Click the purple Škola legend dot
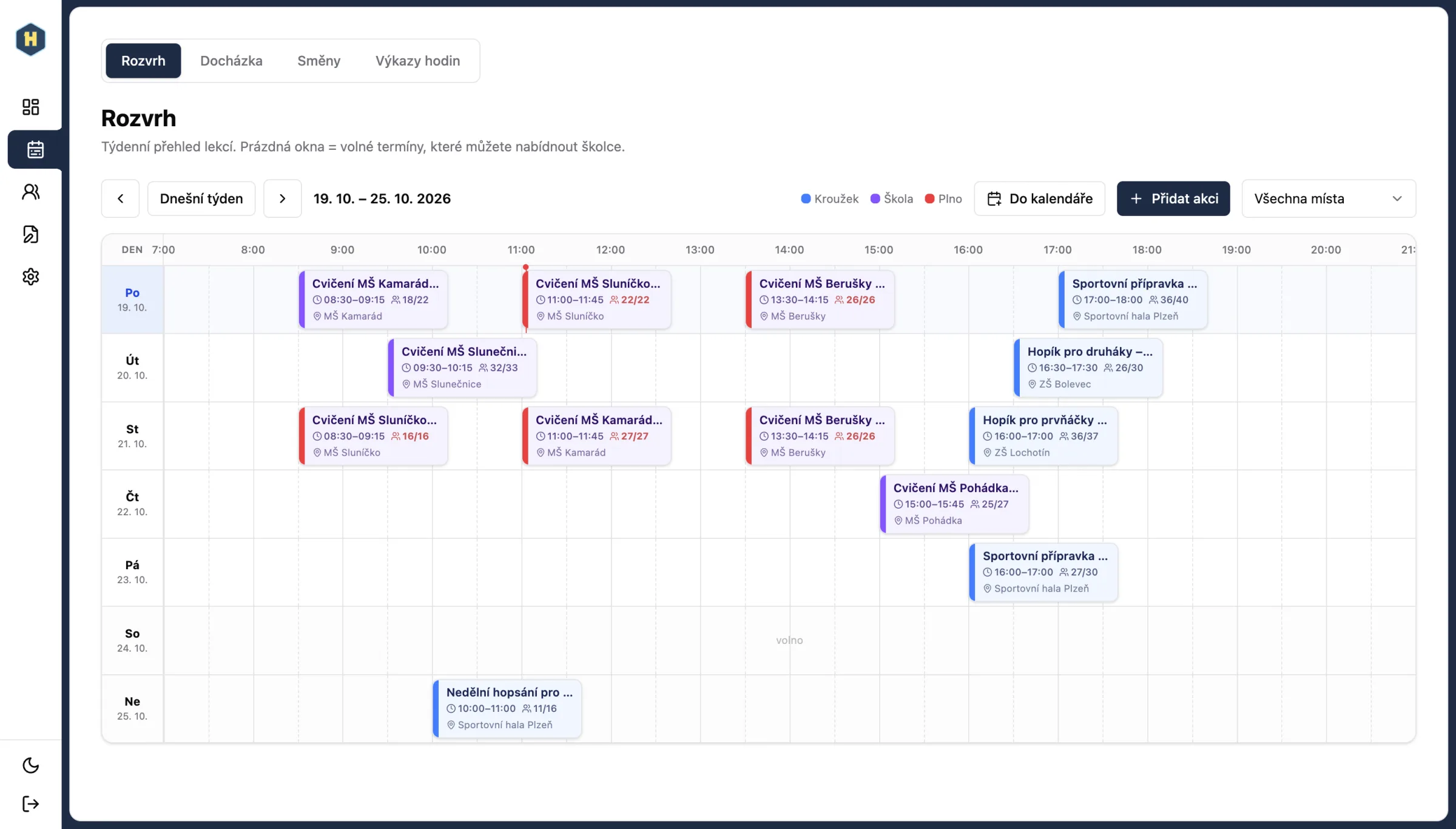1456x829 pixels. pyautogui.click(x=875, y=198)
